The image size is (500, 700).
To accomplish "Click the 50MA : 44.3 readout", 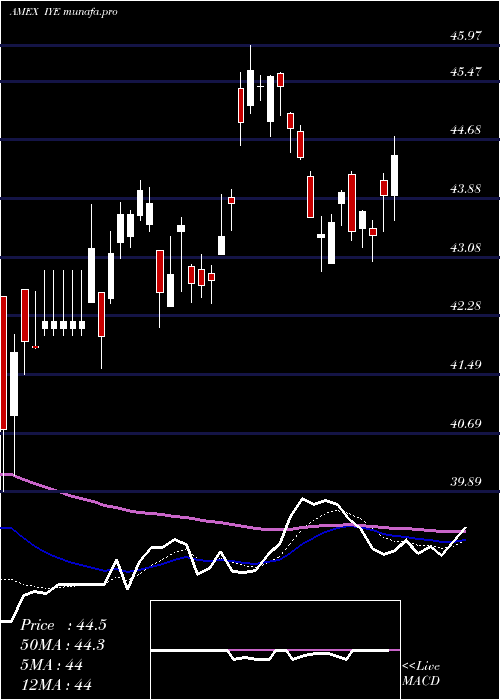I will (63, 645).
